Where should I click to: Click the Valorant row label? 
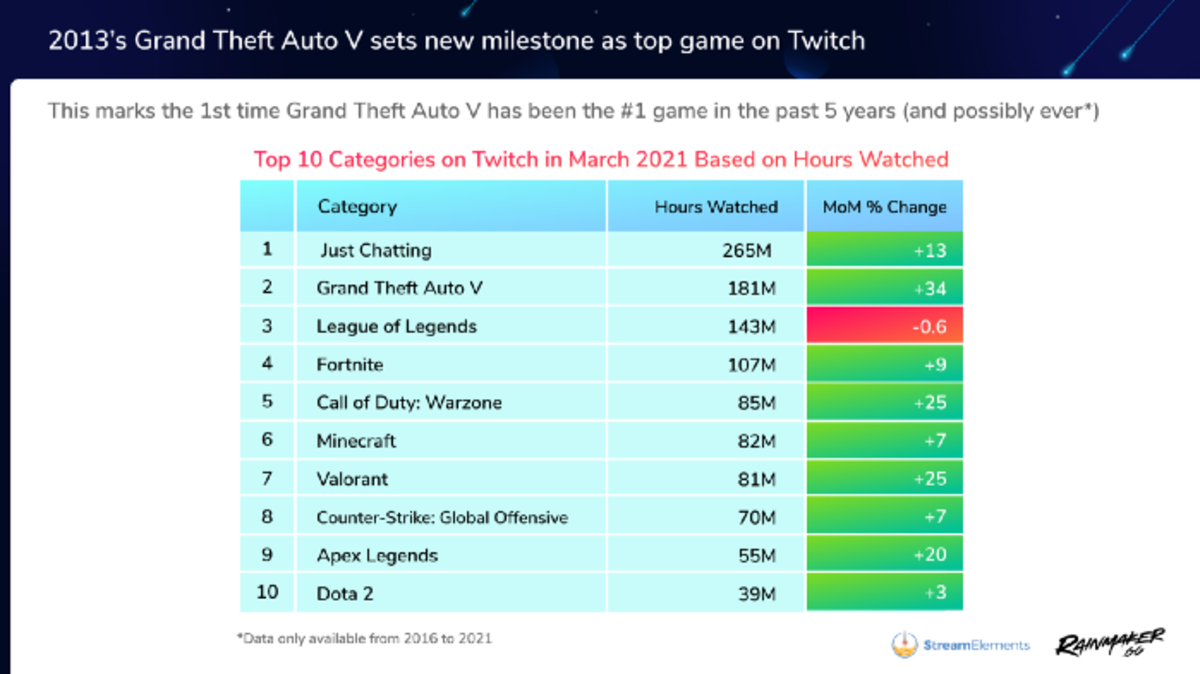[x=352, y=479]
